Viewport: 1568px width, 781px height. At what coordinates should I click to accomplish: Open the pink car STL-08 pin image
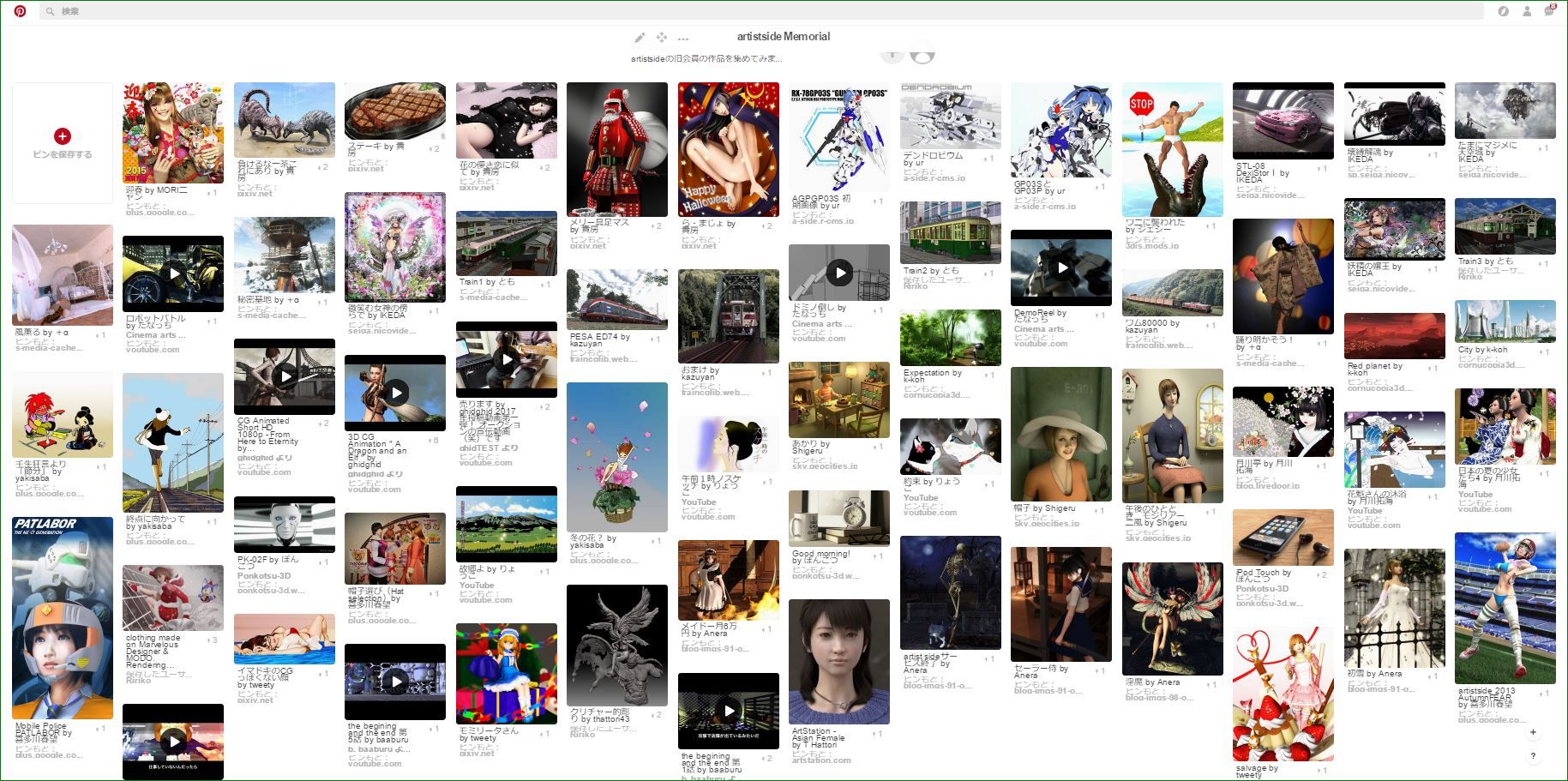pyautogui.click(x=1283, y=121)
